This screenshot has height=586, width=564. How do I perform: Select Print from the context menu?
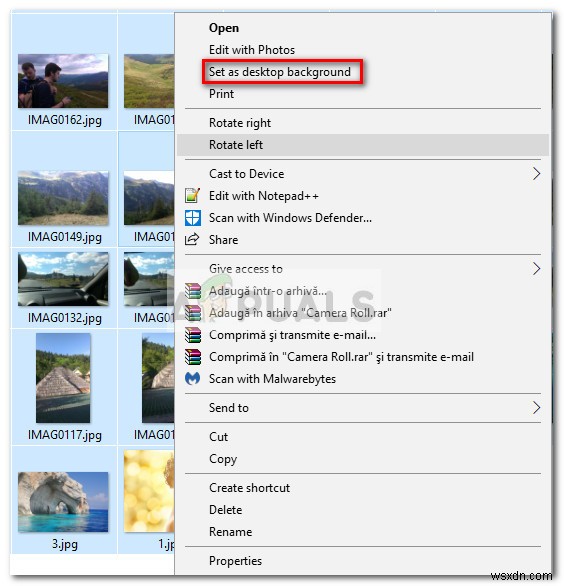point(222,94)
